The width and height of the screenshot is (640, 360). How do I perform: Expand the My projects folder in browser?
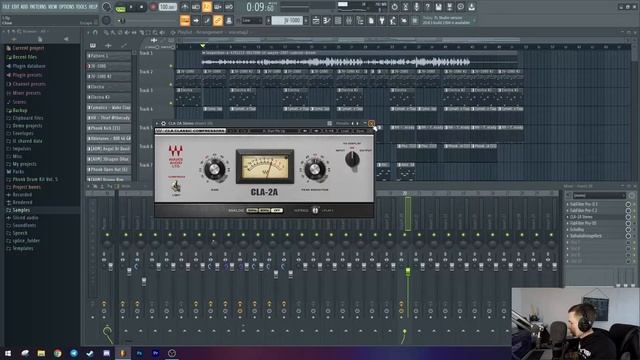point(24,164)
